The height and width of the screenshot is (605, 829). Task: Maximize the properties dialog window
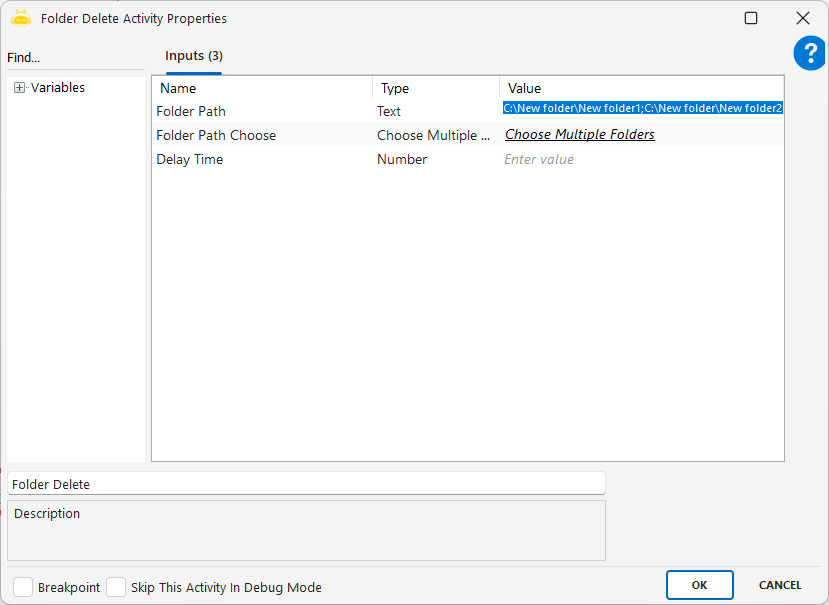tap(751, 18)
